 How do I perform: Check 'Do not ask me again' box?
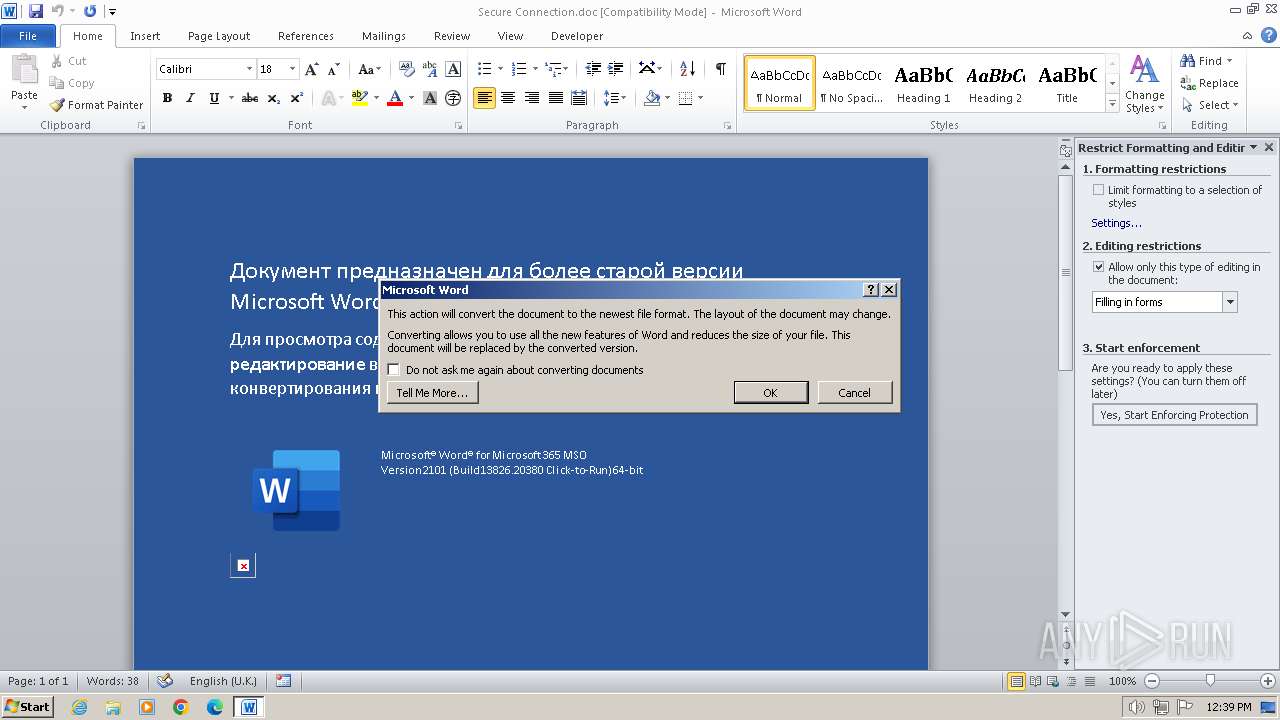click(x=394, y=370)
